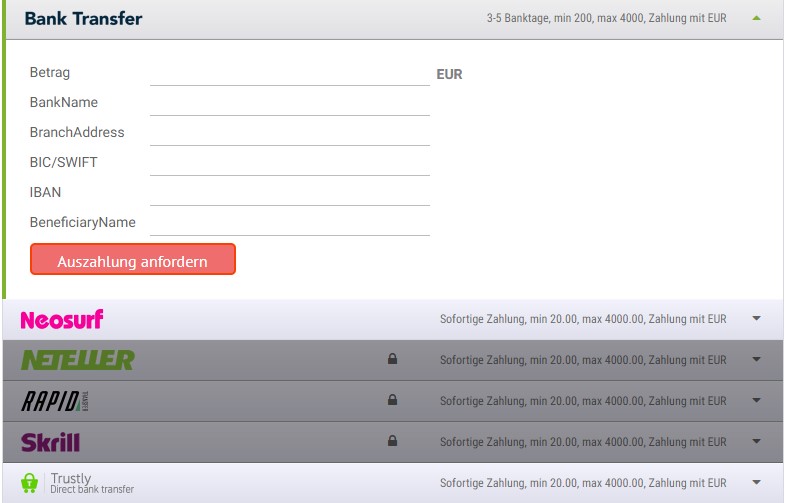Image resolution: width=785 pixels, height=503 pixels.
Task: Focus the BranchAddress input field
Action: (x=290, y=134)
